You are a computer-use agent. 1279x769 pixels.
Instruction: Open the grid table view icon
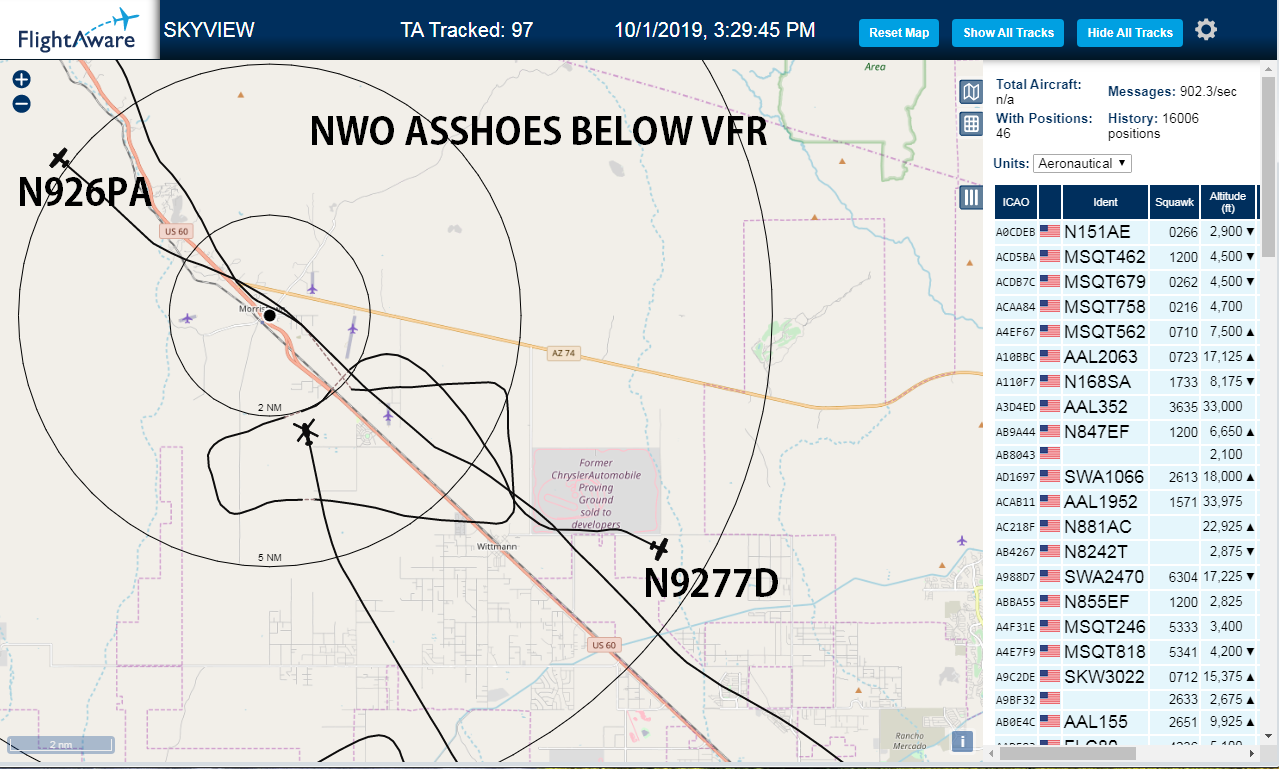click(970, 123)
